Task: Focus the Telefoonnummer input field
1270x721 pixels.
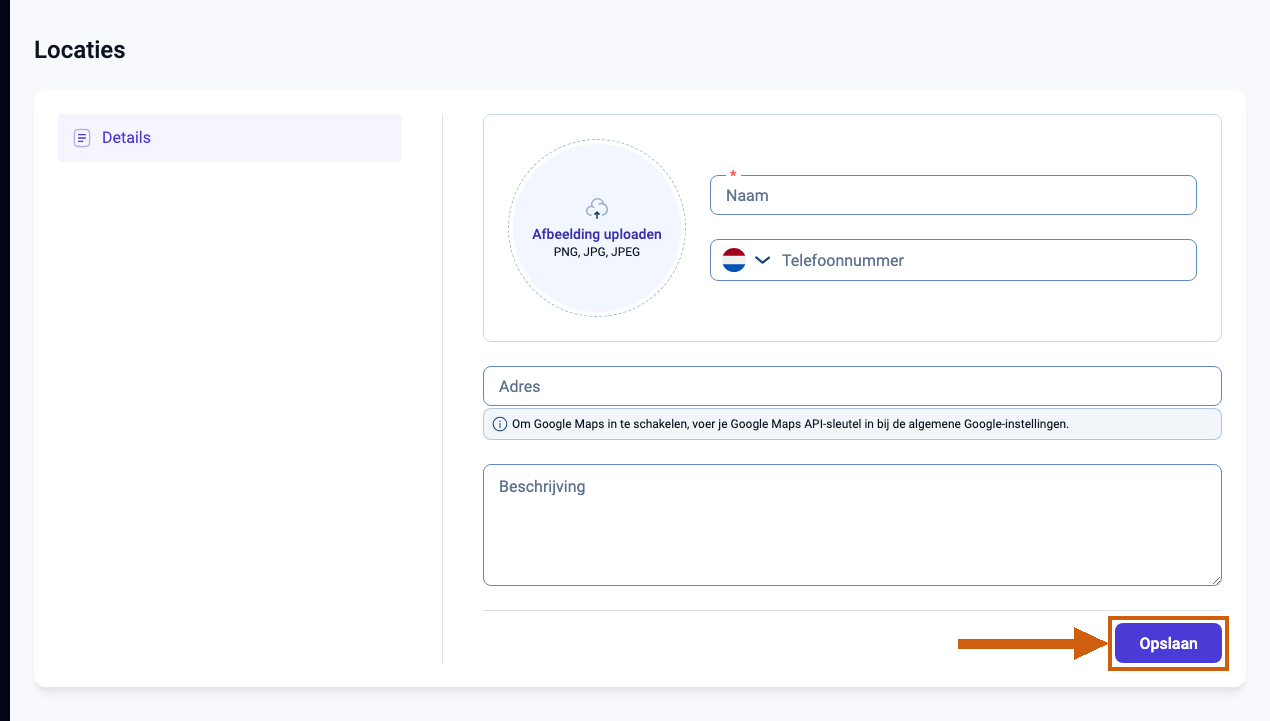Action: tap(985, 260)
